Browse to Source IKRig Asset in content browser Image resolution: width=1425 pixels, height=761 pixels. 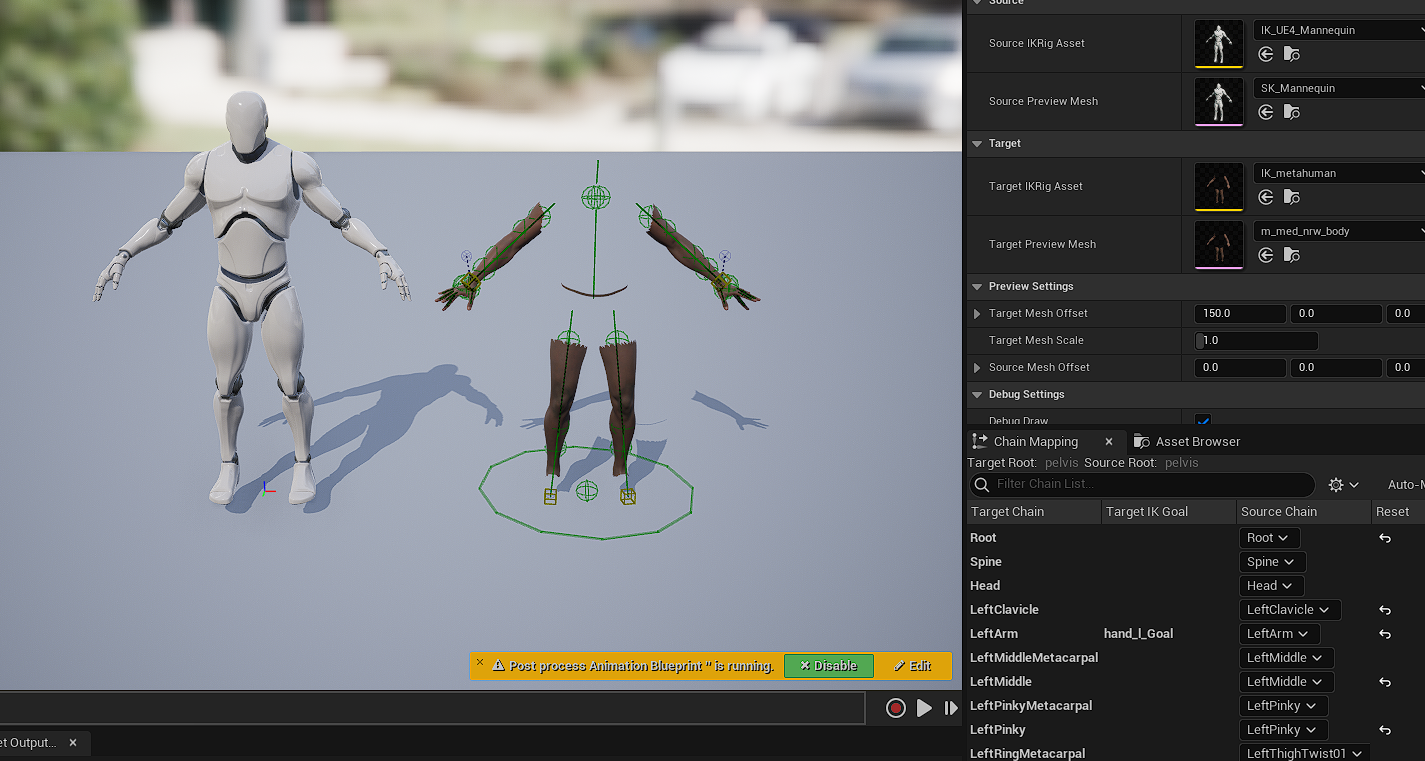1292,54
